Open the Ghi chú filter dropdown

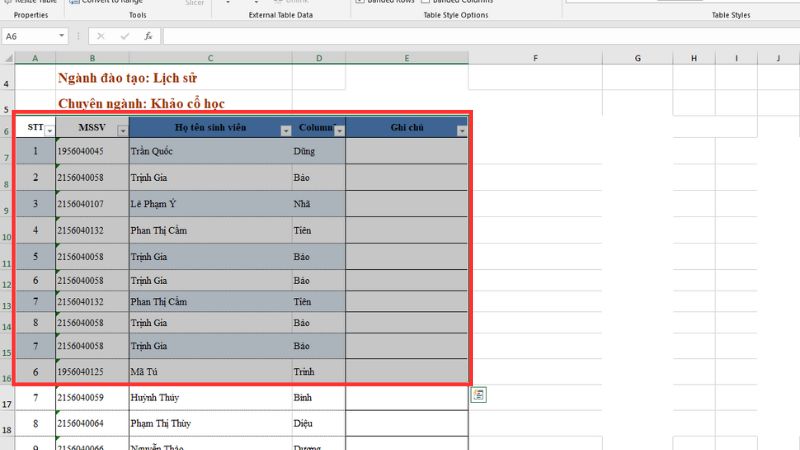coord(461,131)
